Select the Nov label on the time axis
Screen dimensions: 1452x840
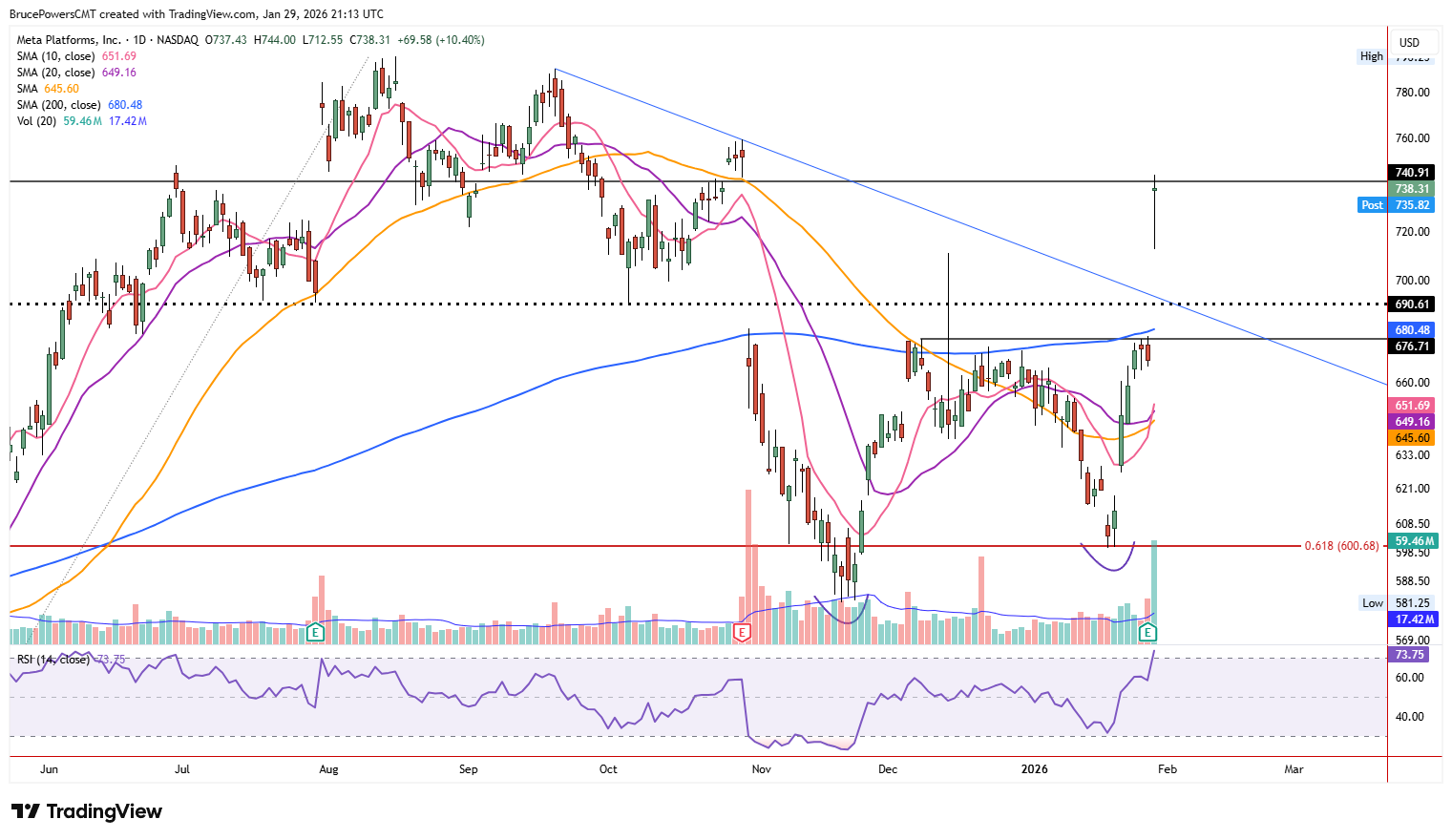tap(761, 769)
